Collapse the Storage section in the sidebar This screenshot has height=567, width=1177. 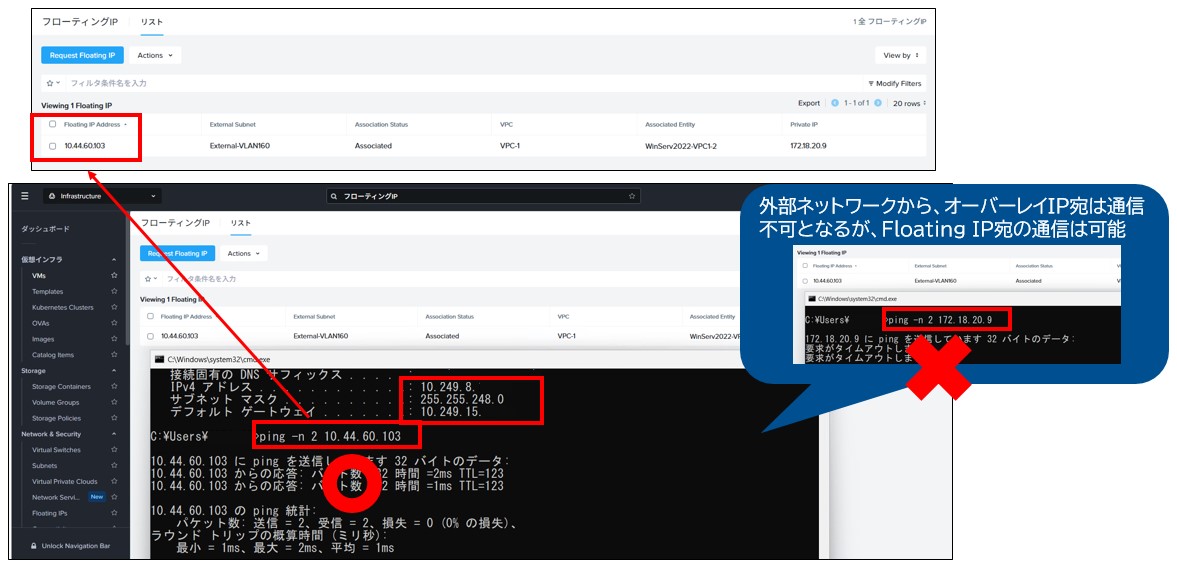[115, 370]
